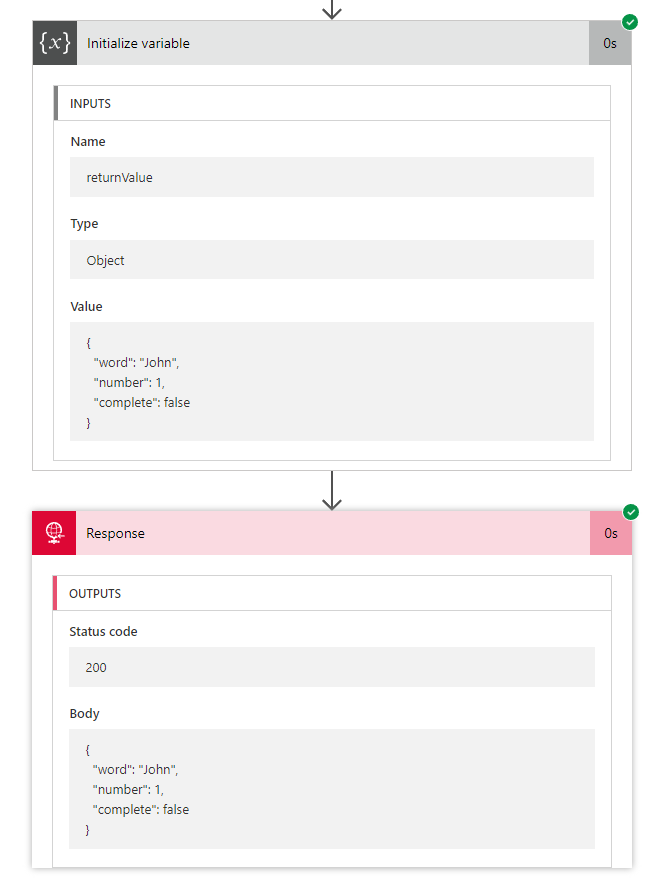This screenshot has height=893, width=663.
Task: Collapse the Response action header
Action: pyautogui.click(x=330, y=533)
